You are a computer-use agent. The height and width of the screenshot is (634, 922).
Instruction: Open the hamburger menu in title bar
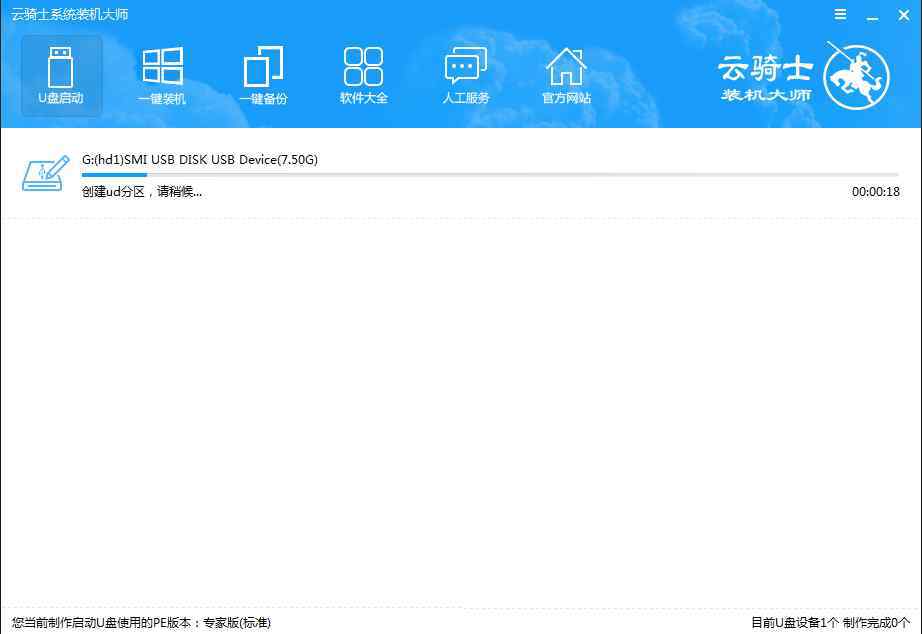[x=840, y=15]
